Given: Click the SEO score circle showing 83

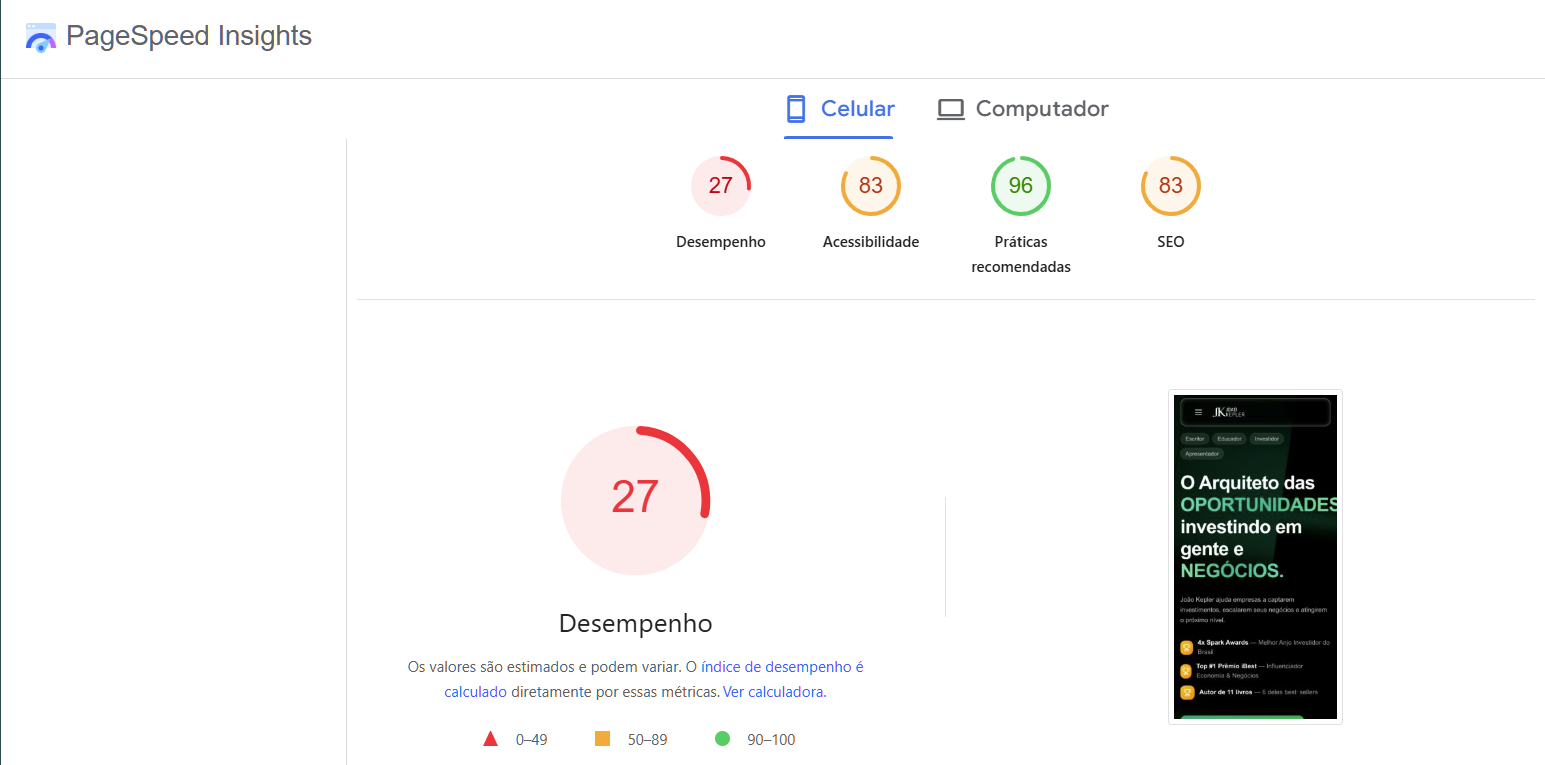Looking at the screenshot, I should point(1170,186).
